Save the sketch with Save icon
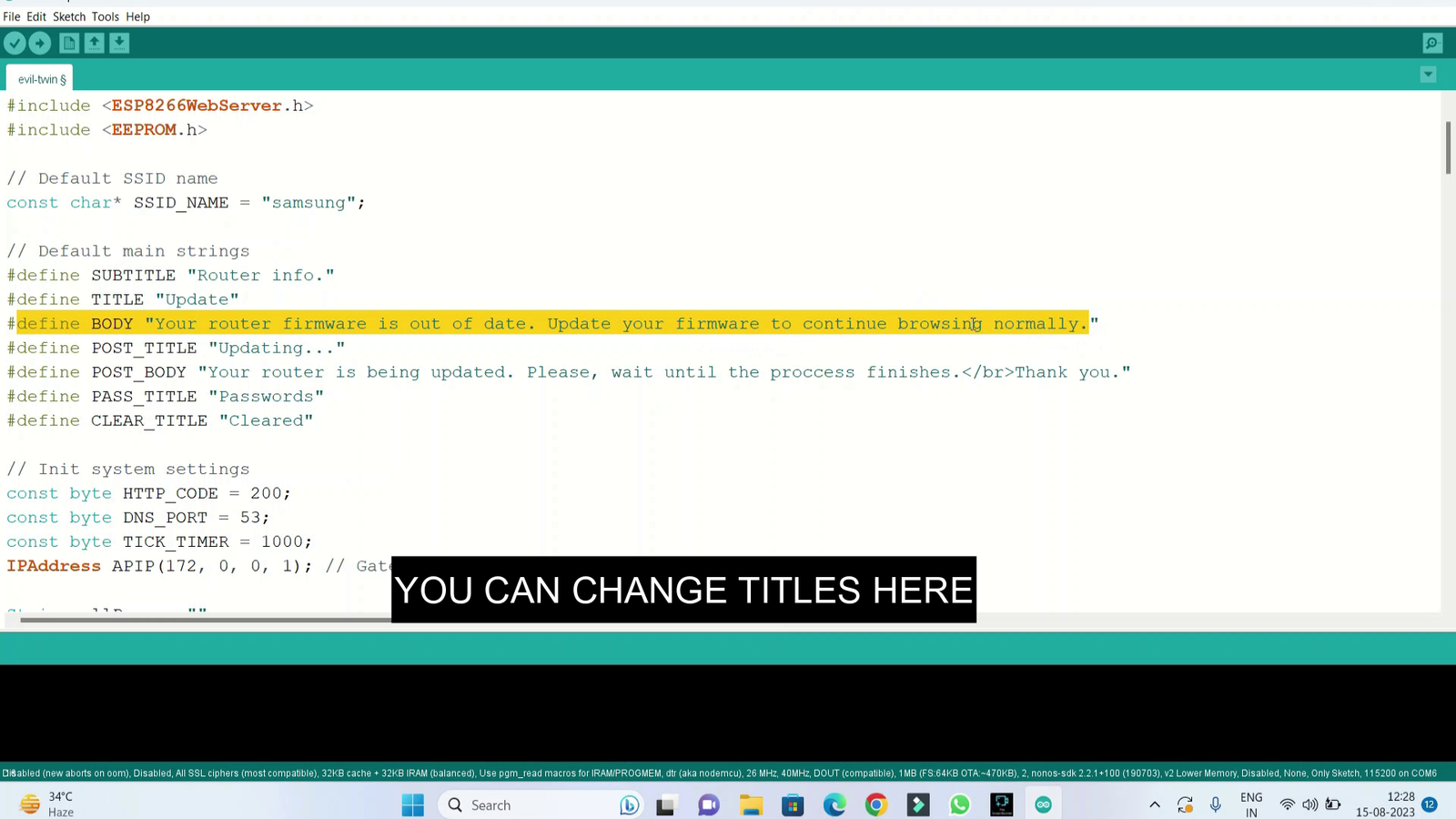 click(119, 43)
